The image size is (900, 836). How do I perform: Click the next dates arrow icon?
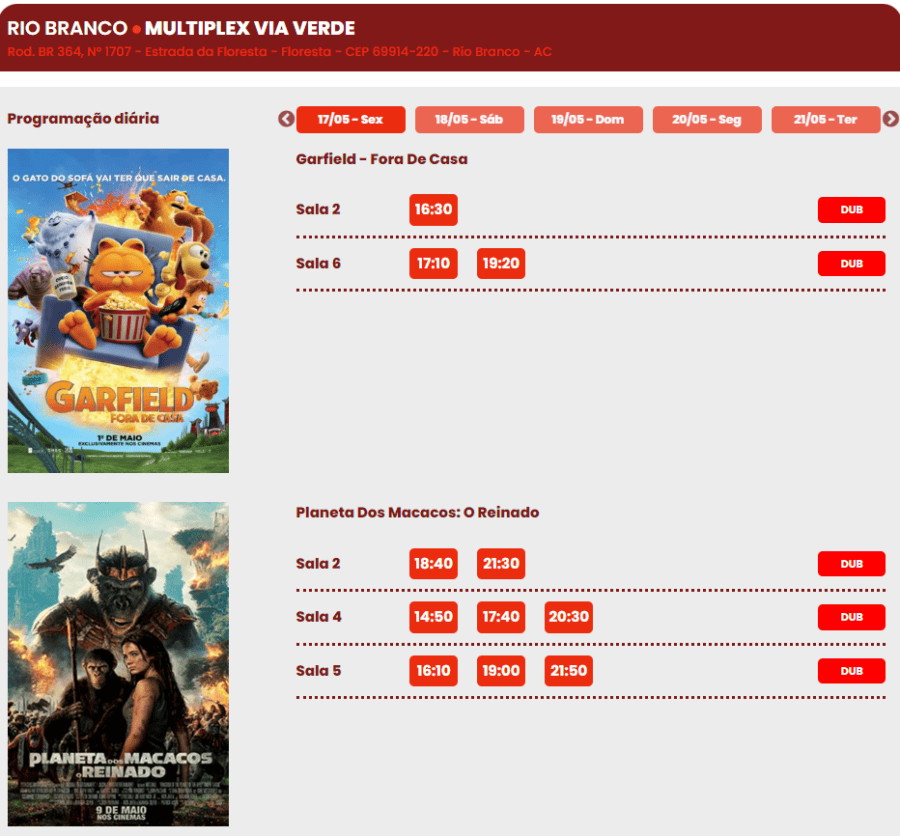coord(890,119)
